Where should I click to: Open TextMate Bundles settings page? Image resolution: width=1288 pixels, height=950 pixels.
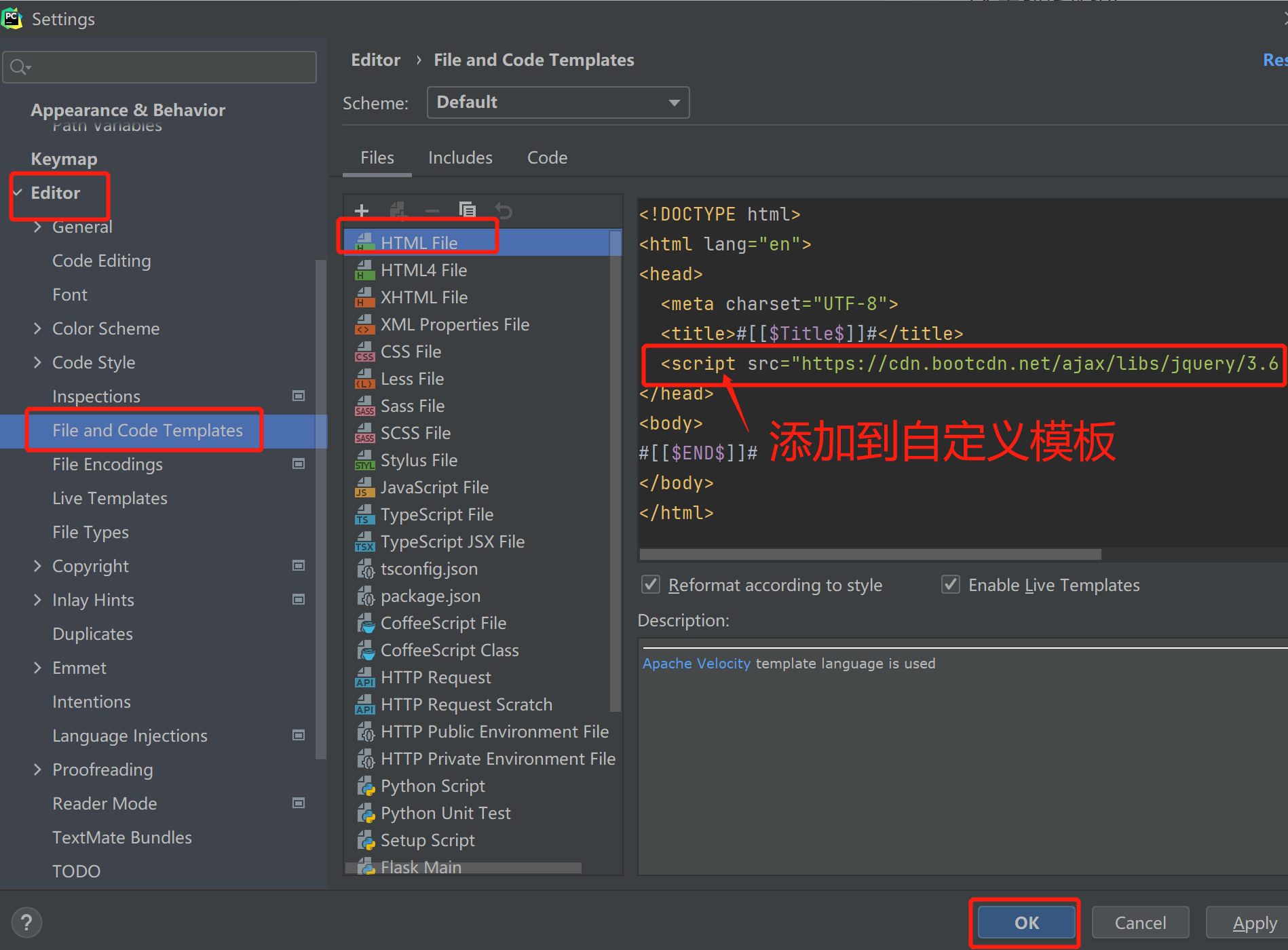click(x=122, y=837)
